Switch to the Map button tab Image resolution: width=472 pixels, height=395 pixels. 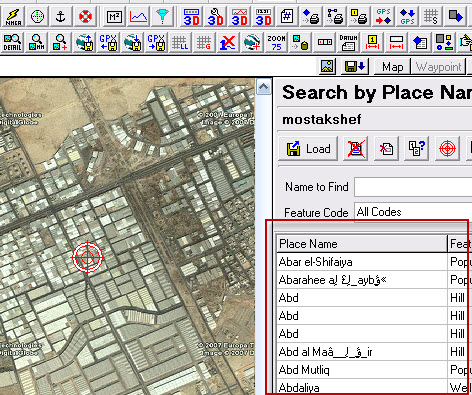click(x=392, y=67)
